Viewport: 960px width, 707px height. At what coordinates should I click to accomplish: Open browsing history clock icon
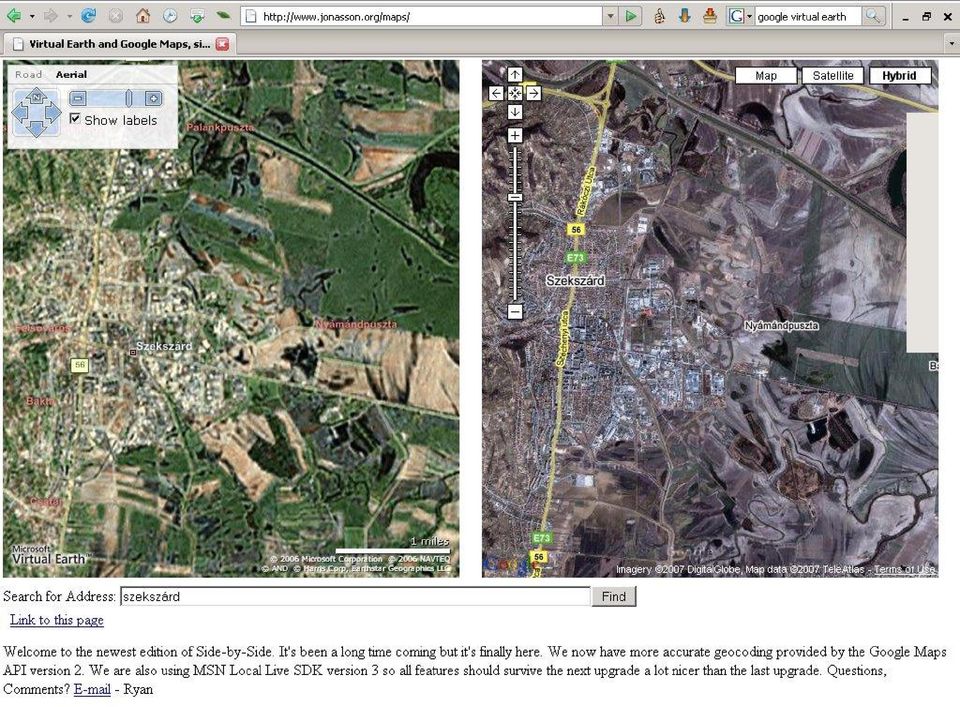[x=170, y=16]
